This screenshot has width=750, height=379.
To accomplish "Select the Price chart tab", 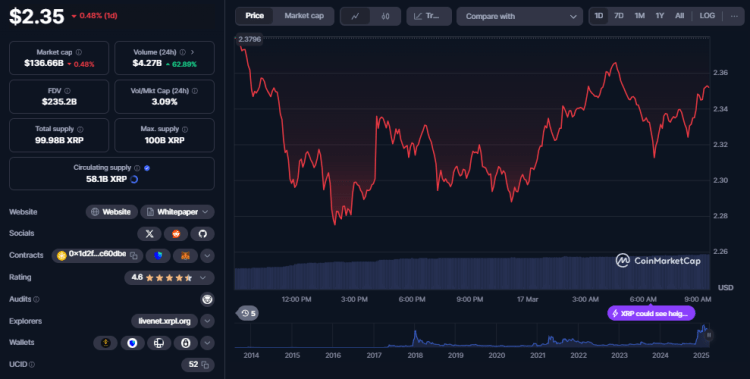I will [254, 16].
